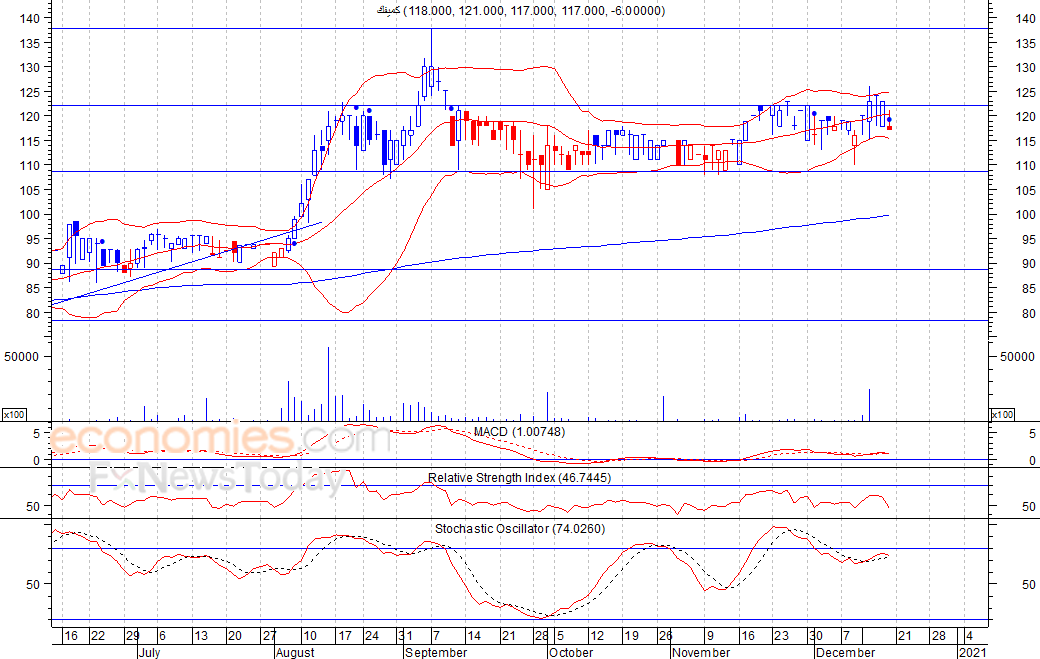Click the 140 price label on the left axis

tap(29, 19)
